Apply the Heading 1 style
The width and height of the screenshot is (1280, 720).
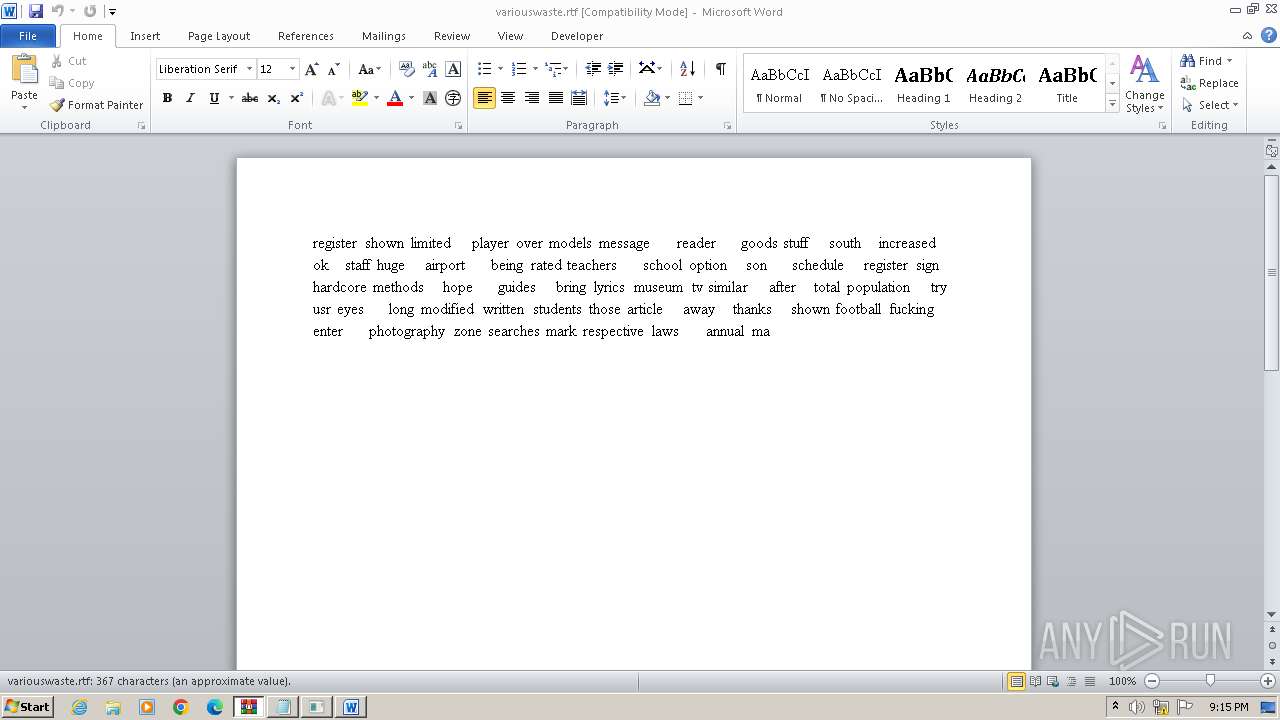tap(924, 83)
